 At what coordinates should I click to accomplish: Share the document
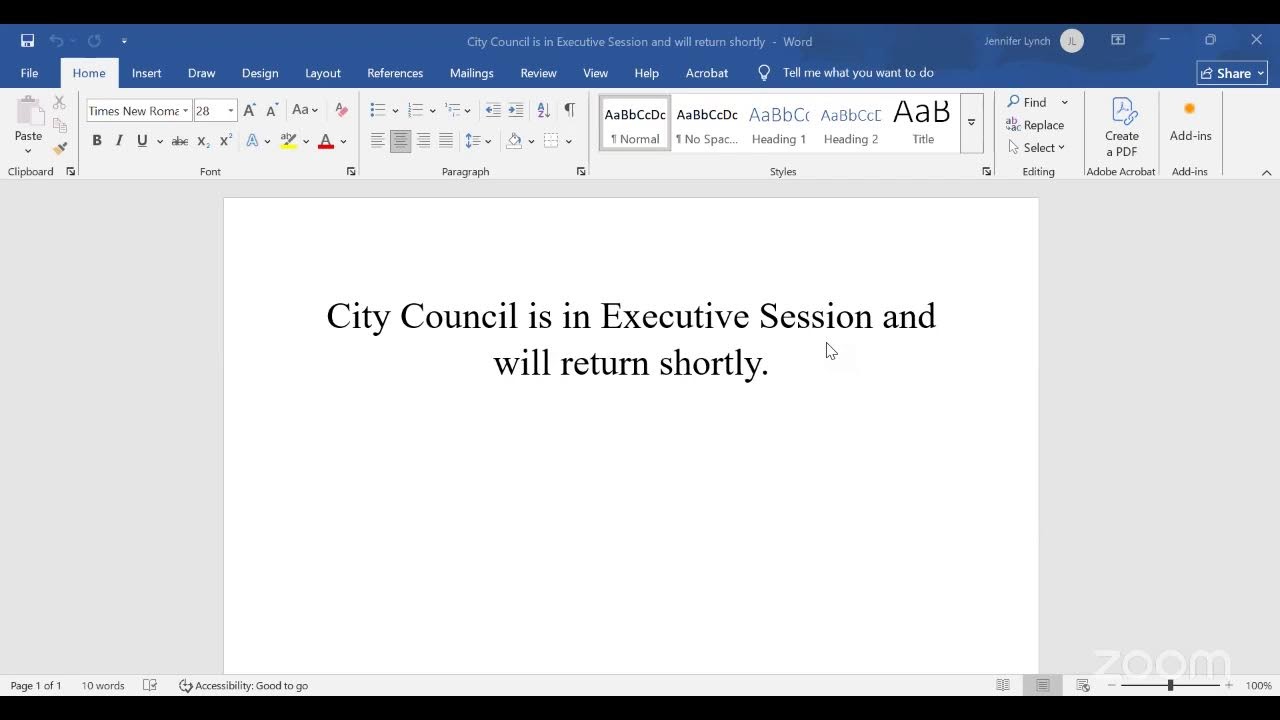[1232, 73]
